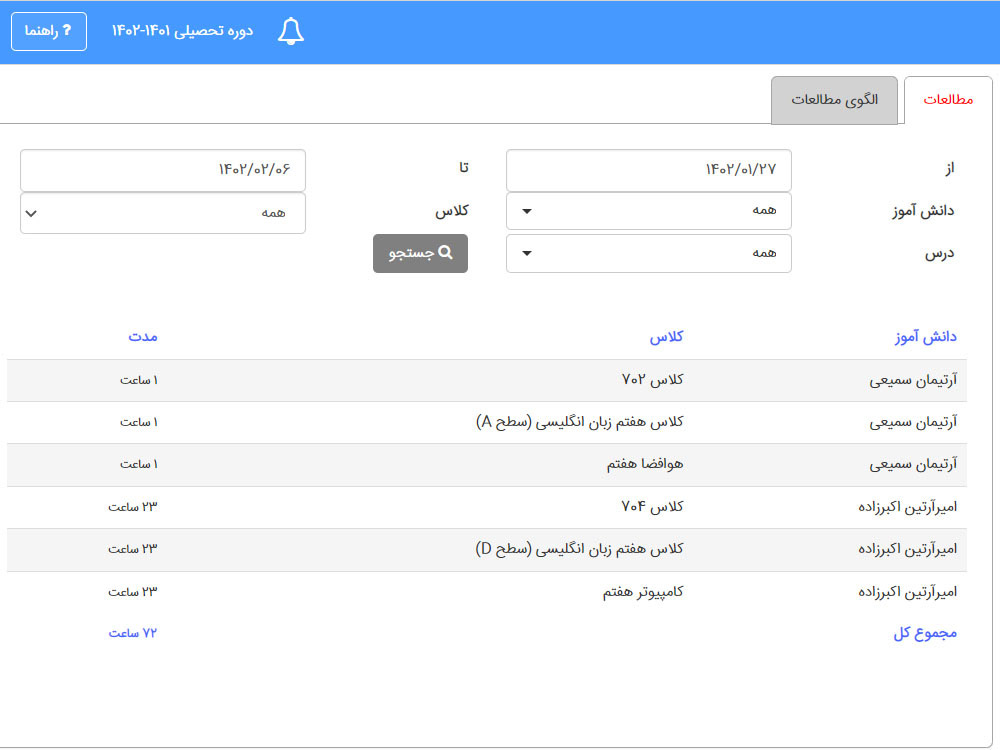Click the جستجو search button
This screenshot has width=1000, height=750.
(x=420, y=253)
